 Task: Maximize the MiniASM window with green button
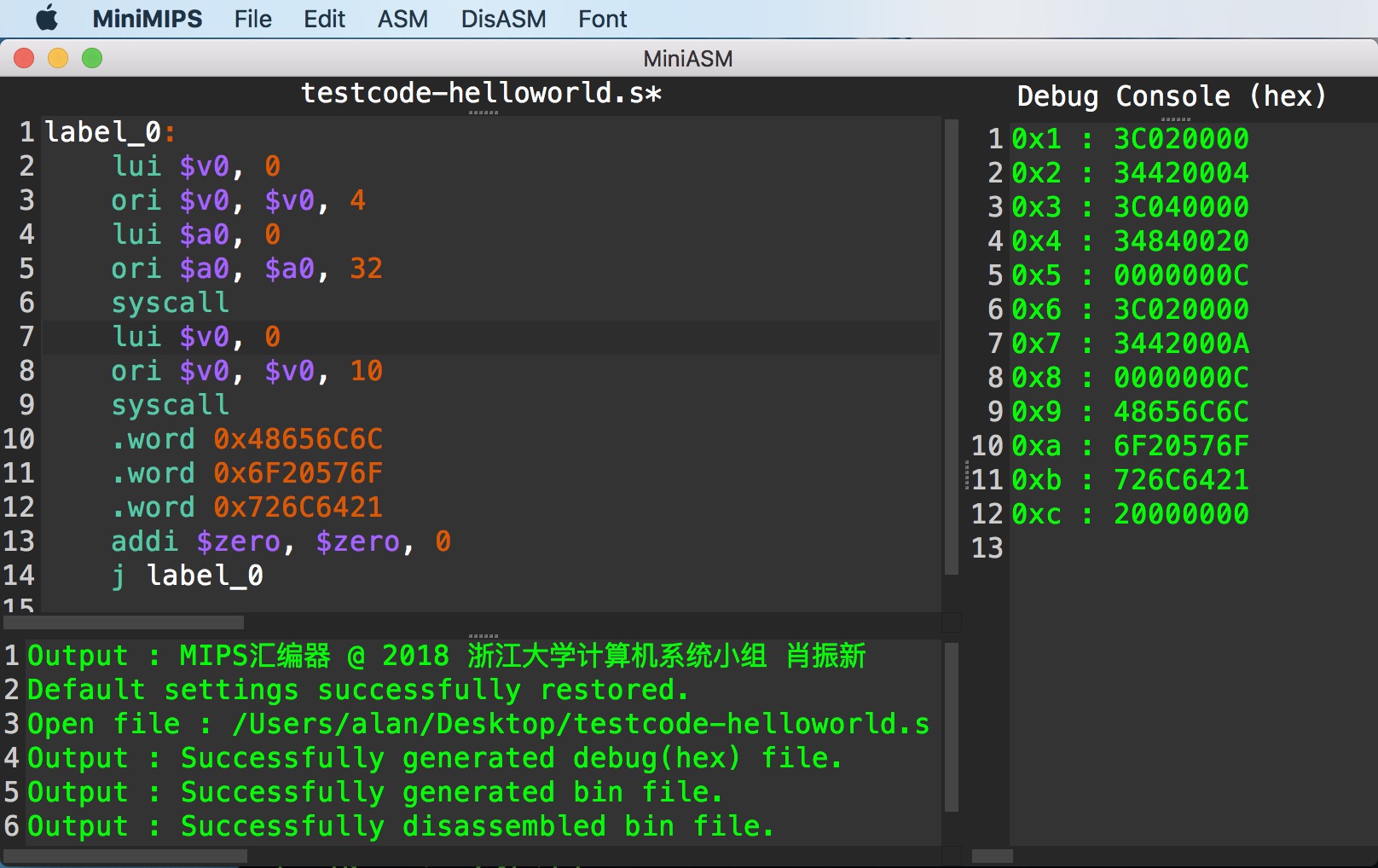pos(92,58)
